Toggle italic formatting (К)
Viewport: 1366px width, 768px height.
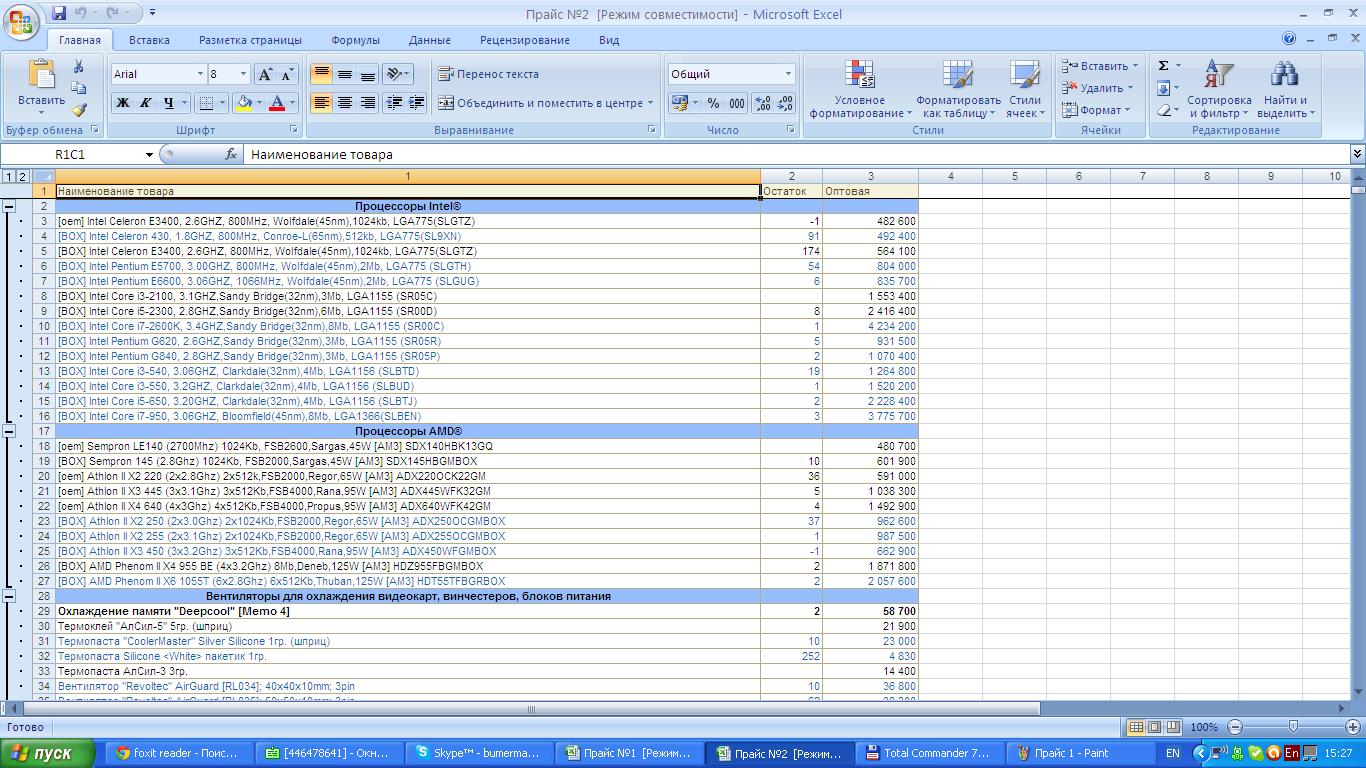145,102
